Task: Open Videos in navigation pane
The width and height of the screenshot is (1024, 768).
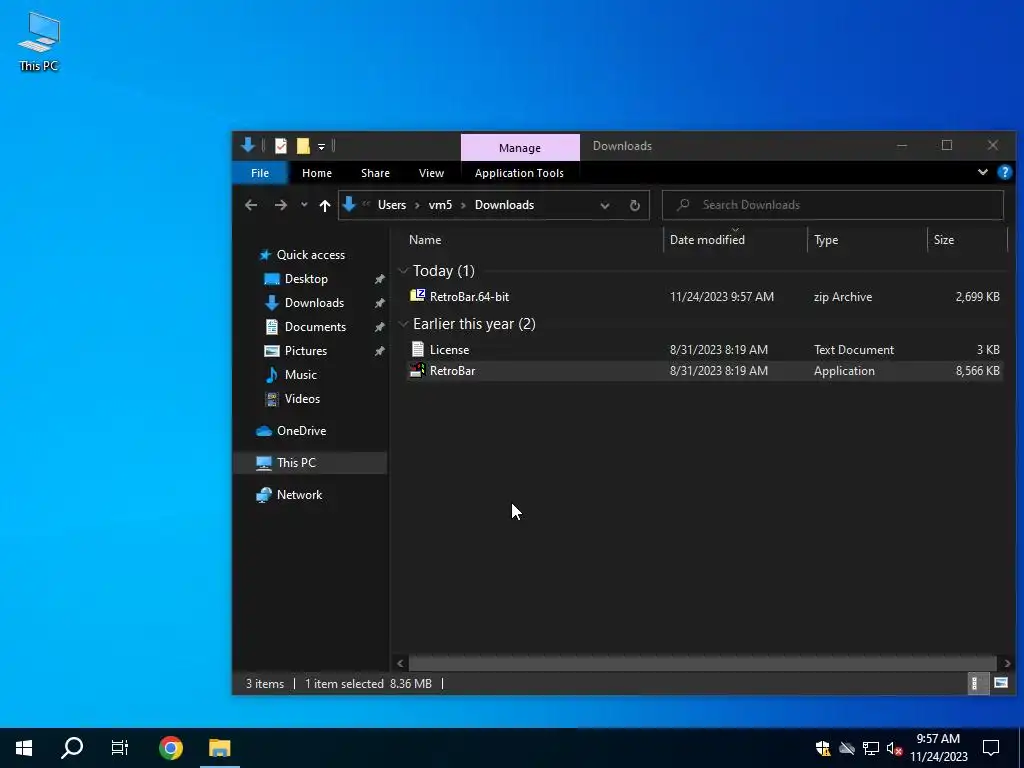Action: 302,399
